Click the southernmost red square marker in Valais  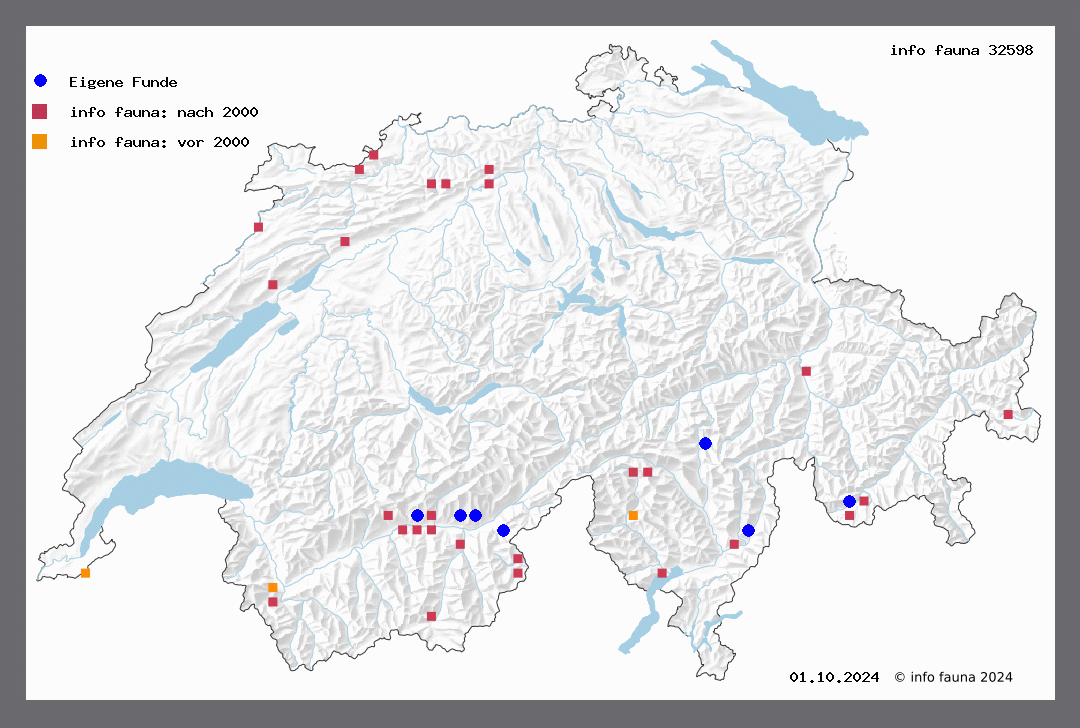click(x=431, y=616)
